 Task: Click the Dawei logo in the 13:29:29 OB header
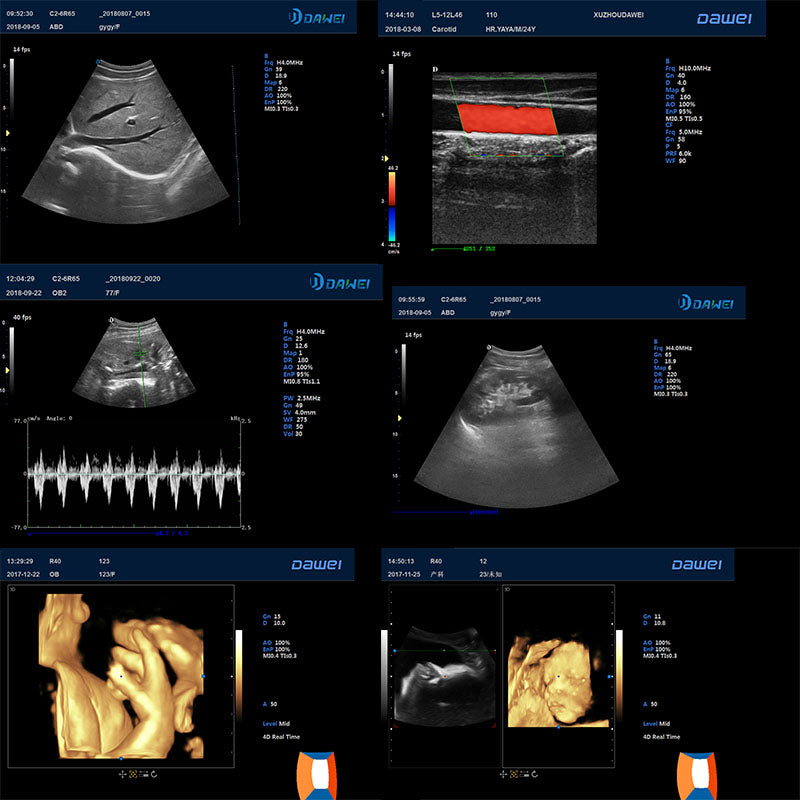[x=316, y=564]
